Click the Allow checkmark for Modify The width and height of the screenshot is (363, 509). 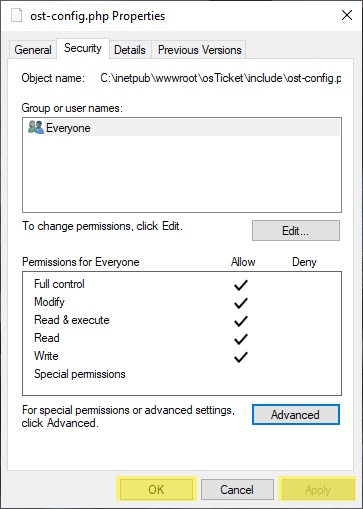click(x=241, y=303)
